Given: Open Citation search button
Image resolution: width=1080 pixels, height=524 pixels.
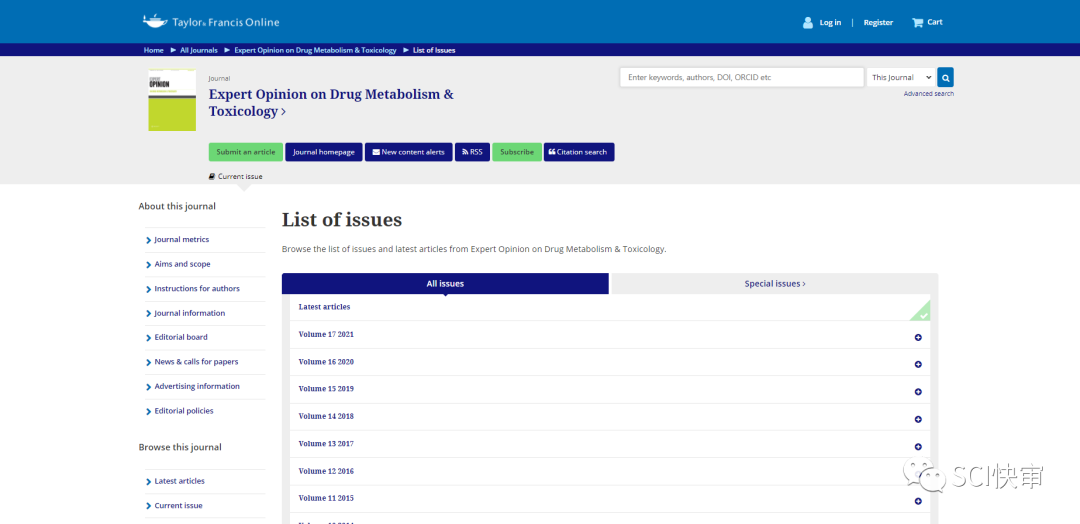Looking at the screenshot, I should (x=579, y=152).
